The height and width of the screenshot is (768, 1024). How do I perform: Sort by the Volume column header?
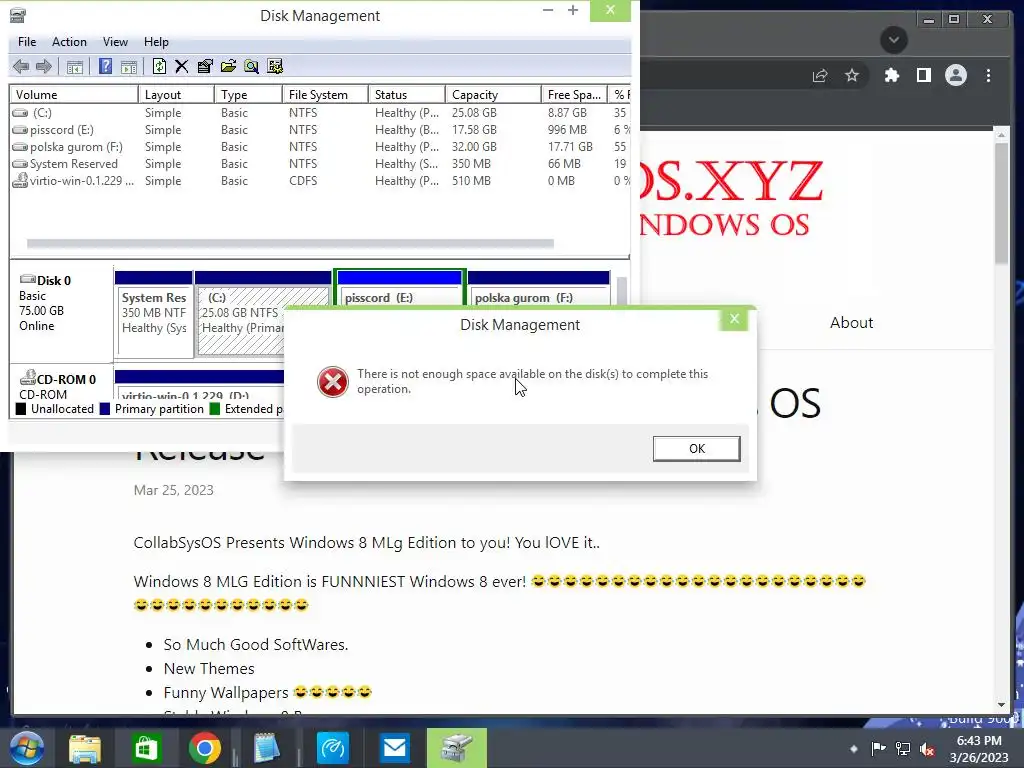(x=74, y=95)
